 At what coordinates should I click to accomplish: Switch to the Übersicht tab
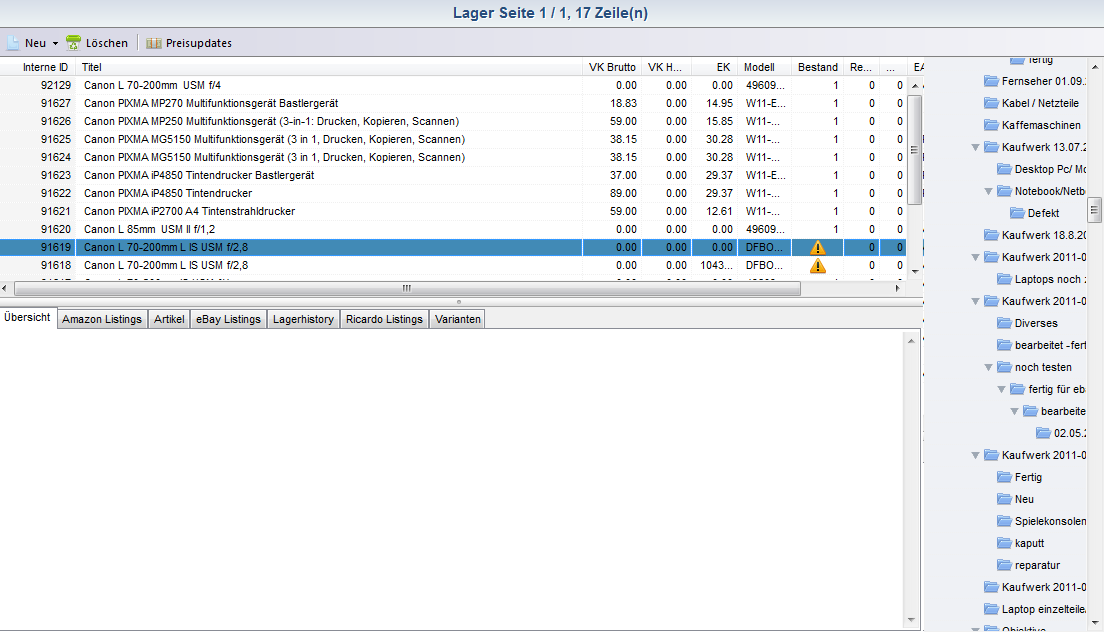click(x=27, y=317)
